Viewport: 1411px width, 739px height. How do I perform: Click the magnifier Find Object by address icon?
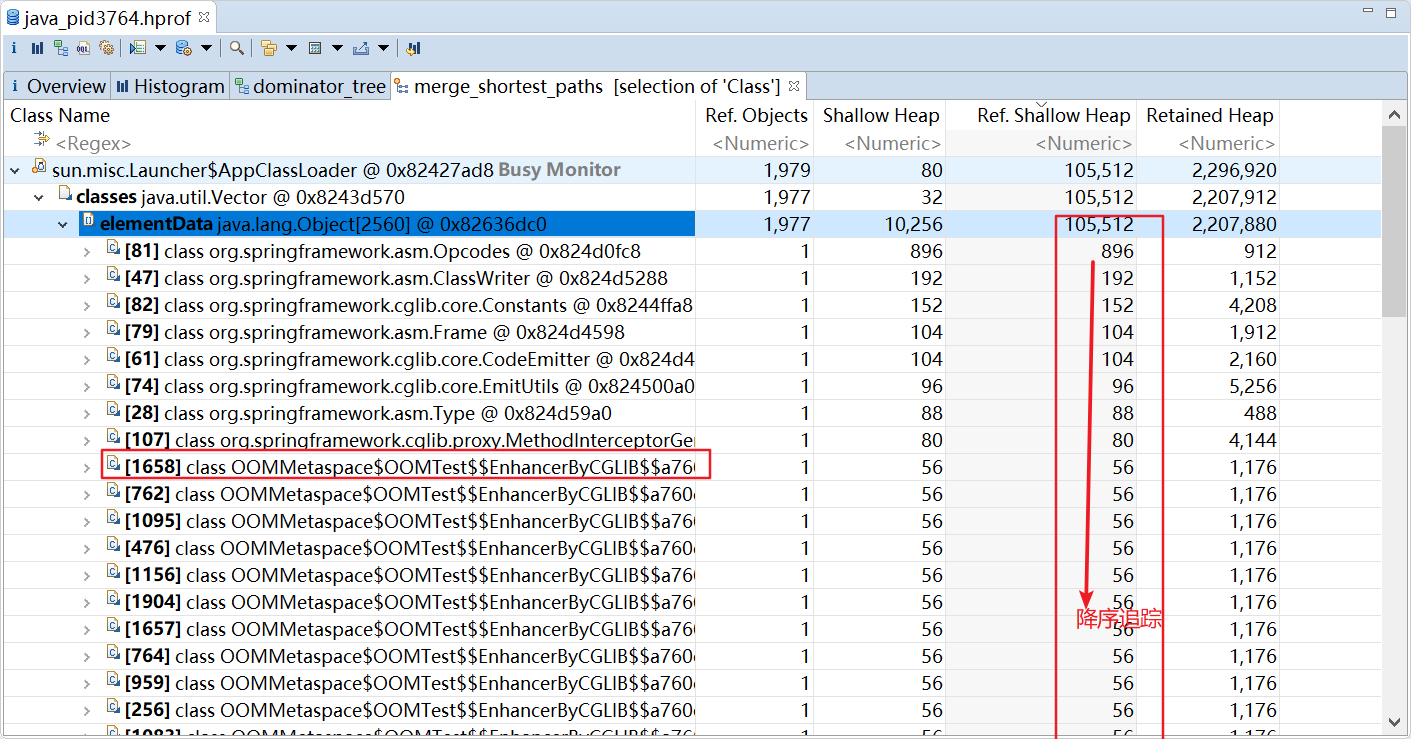point(236,47)
